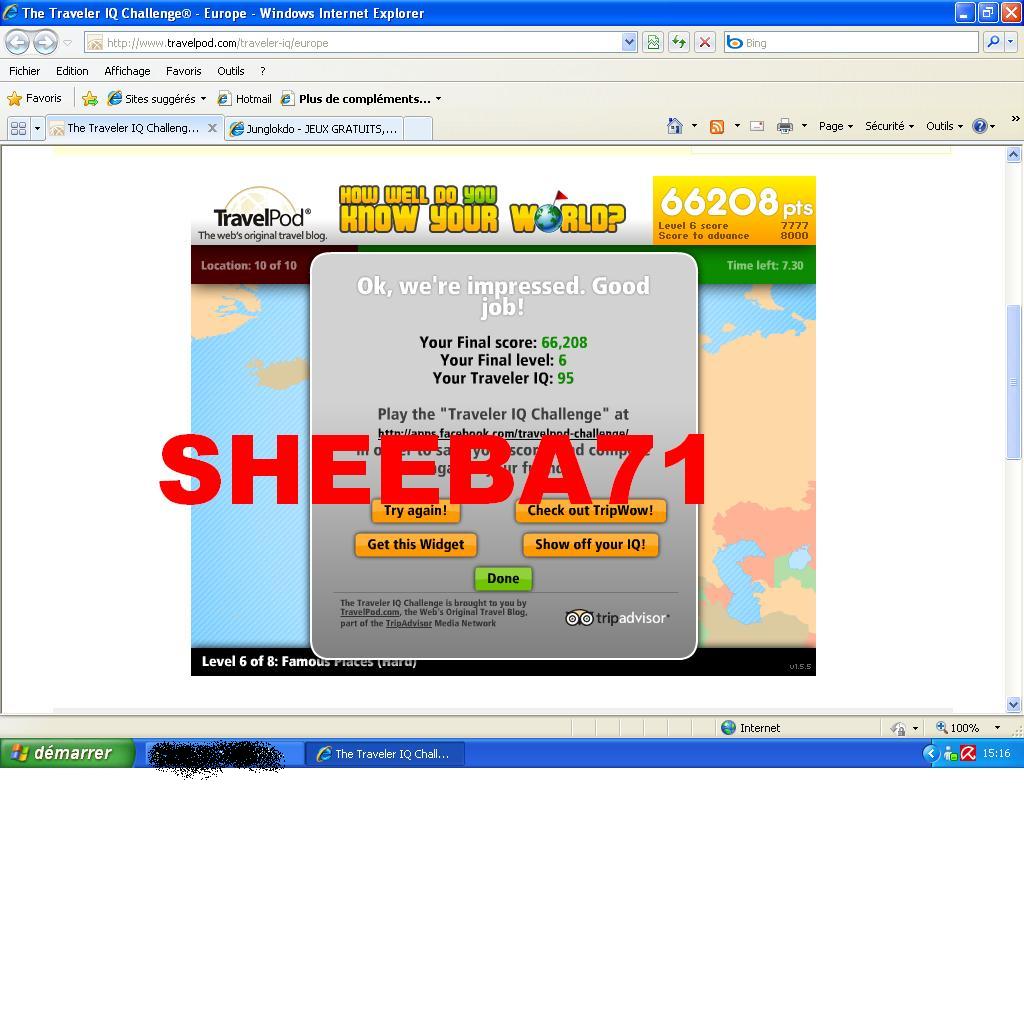Screen dimensions: 1024x1028
Task: Click the page scrollbar up arrow
Action: (x=1014, y=155)
